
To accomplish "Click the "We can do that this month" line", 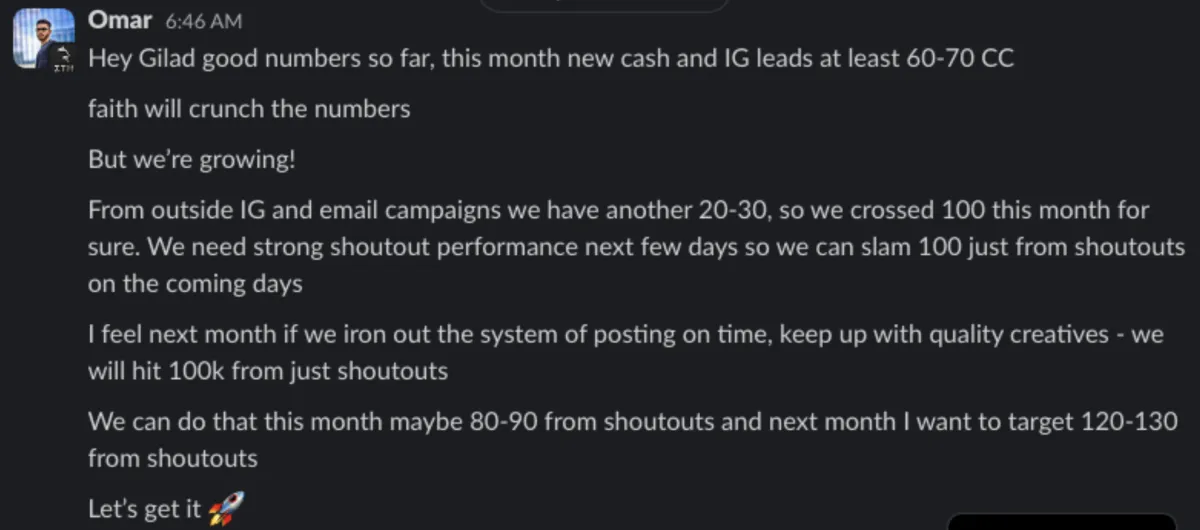I will point(632,421).
